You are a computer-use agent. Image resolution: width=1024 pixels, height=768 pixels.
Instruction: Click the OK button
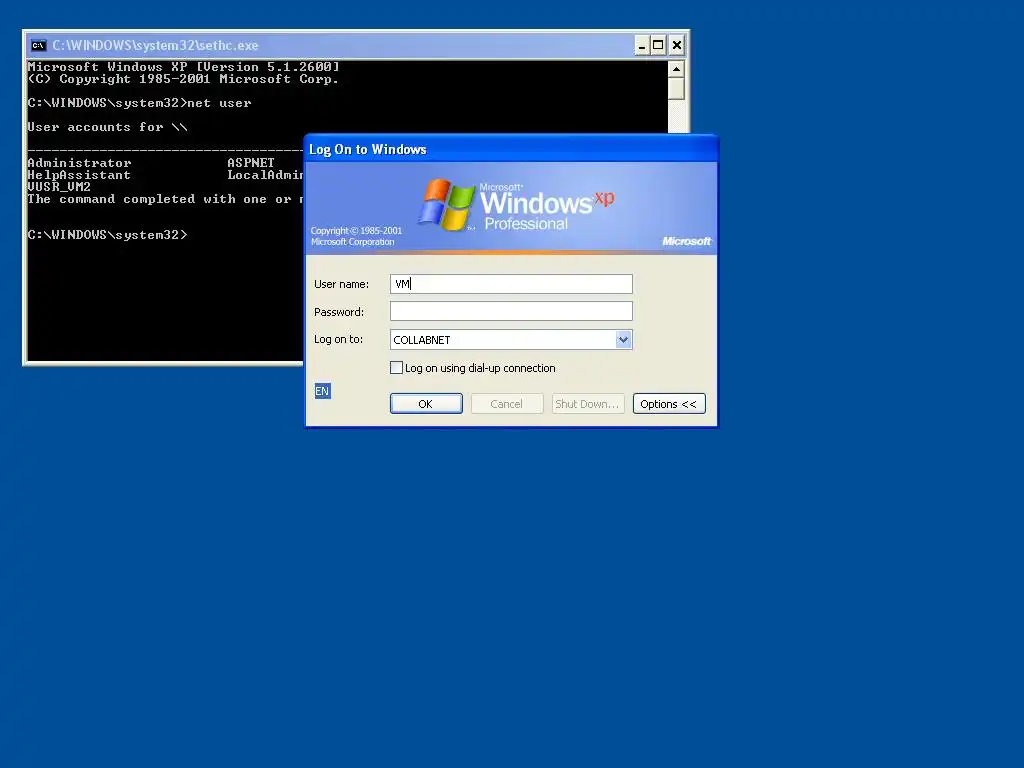point(426,404)
